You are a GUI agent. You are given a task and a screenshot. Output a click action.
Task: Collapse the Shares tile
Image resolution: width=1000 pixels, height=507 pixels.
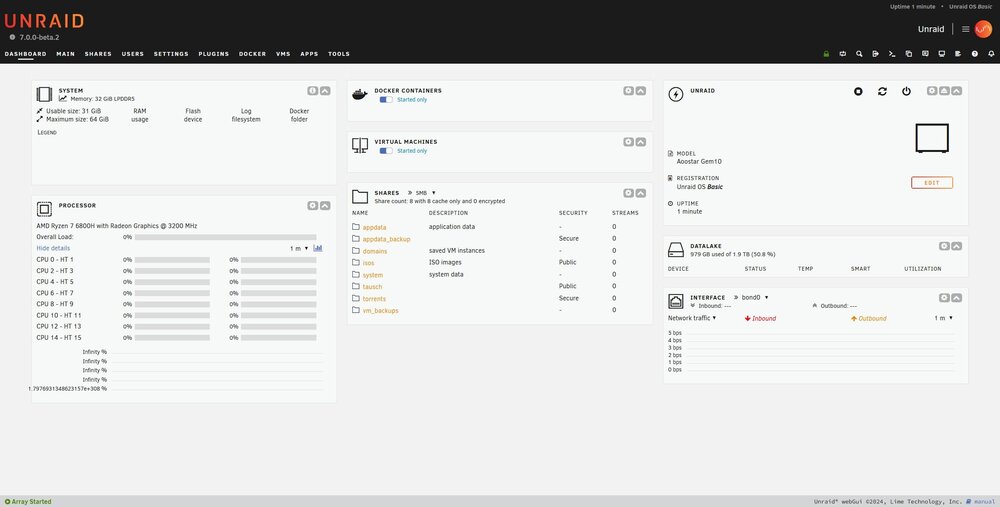tap(640, 193)
